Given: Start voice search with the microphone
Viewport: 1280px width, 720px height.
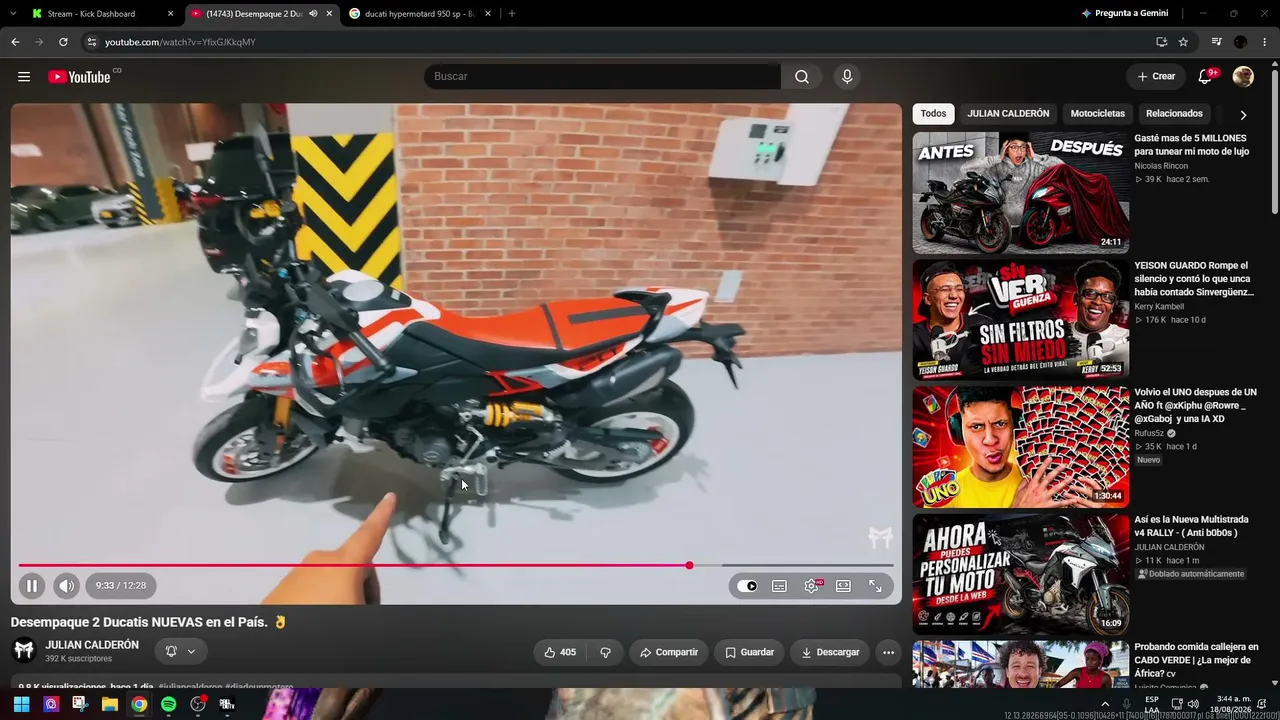Looking at the screenshot, I should (847, 77).
